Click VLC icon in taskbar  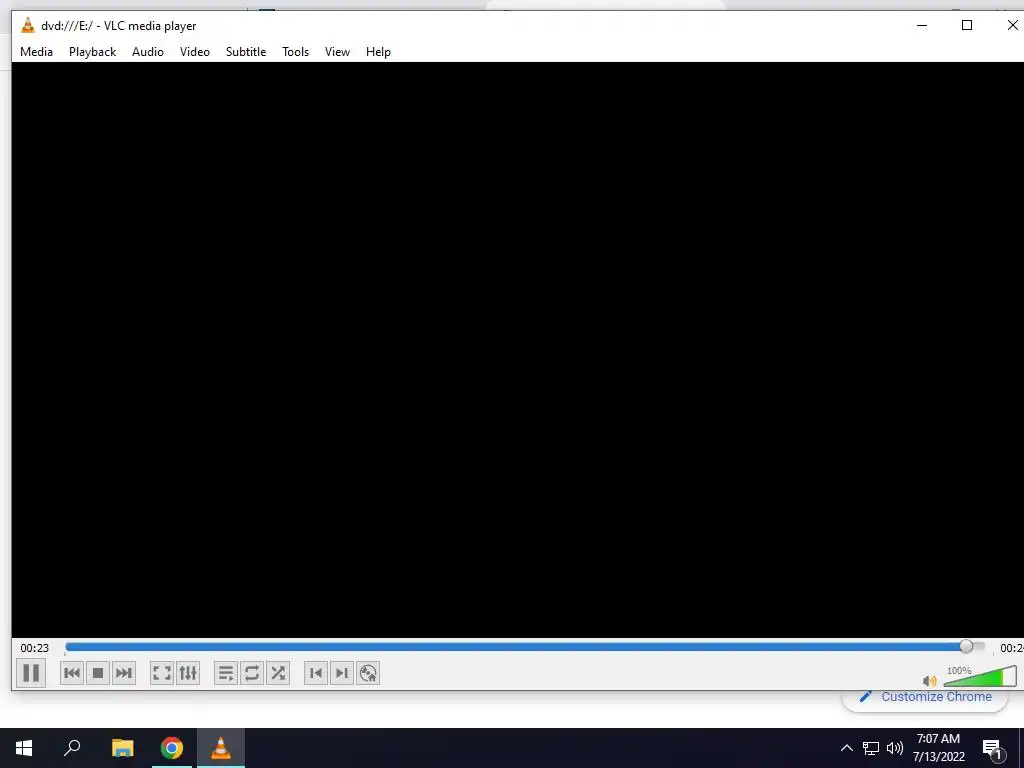(221, 748)
